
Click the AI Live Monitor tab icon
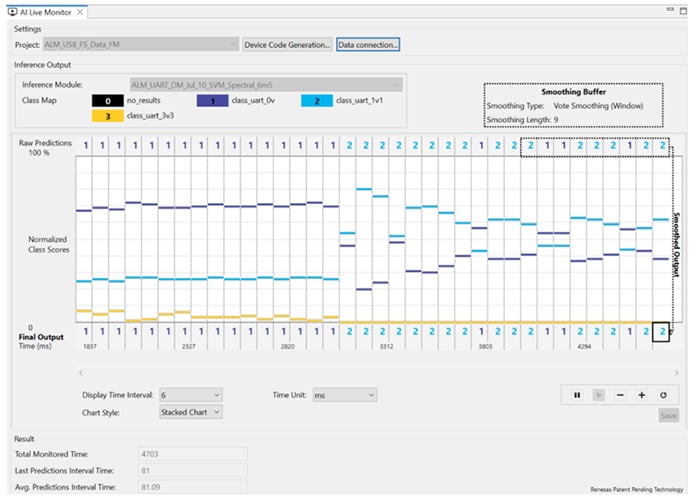(13, 11)
